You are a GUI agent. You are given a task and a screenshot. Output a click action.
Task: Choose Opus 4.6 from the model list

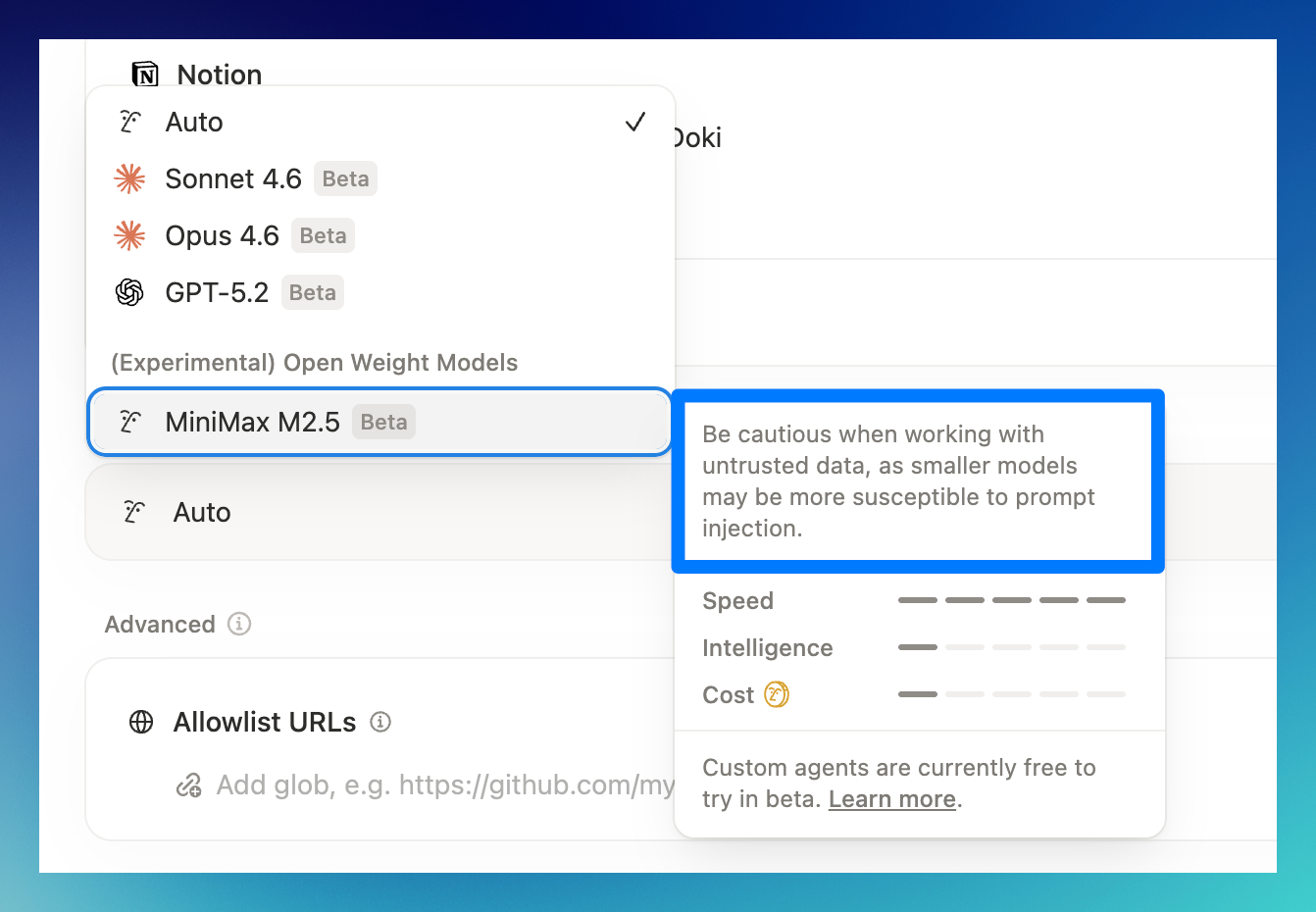[x=223, y=235]
